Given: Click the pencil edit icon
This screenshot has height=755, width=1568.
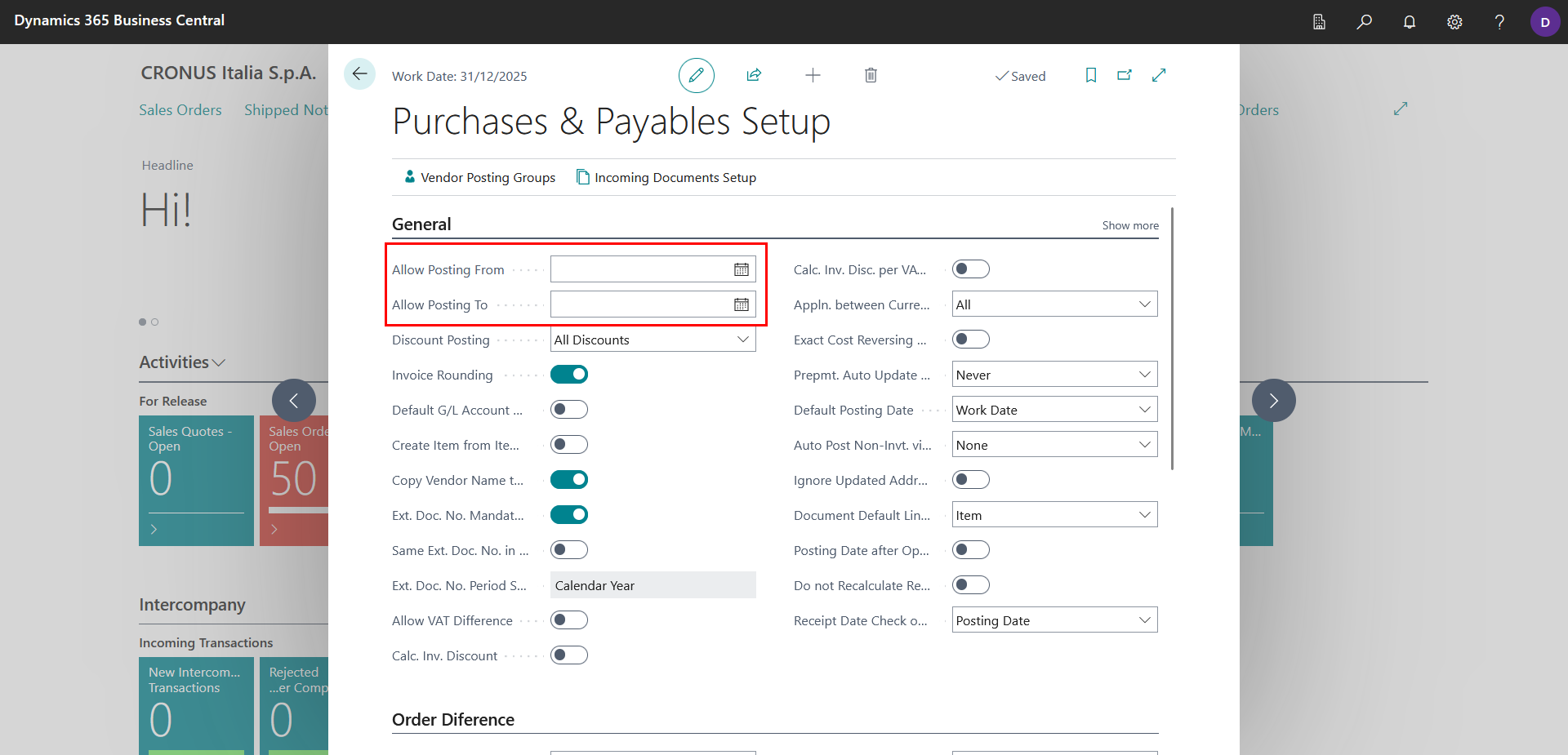Looking at the screenshot, I should (696, 75).
